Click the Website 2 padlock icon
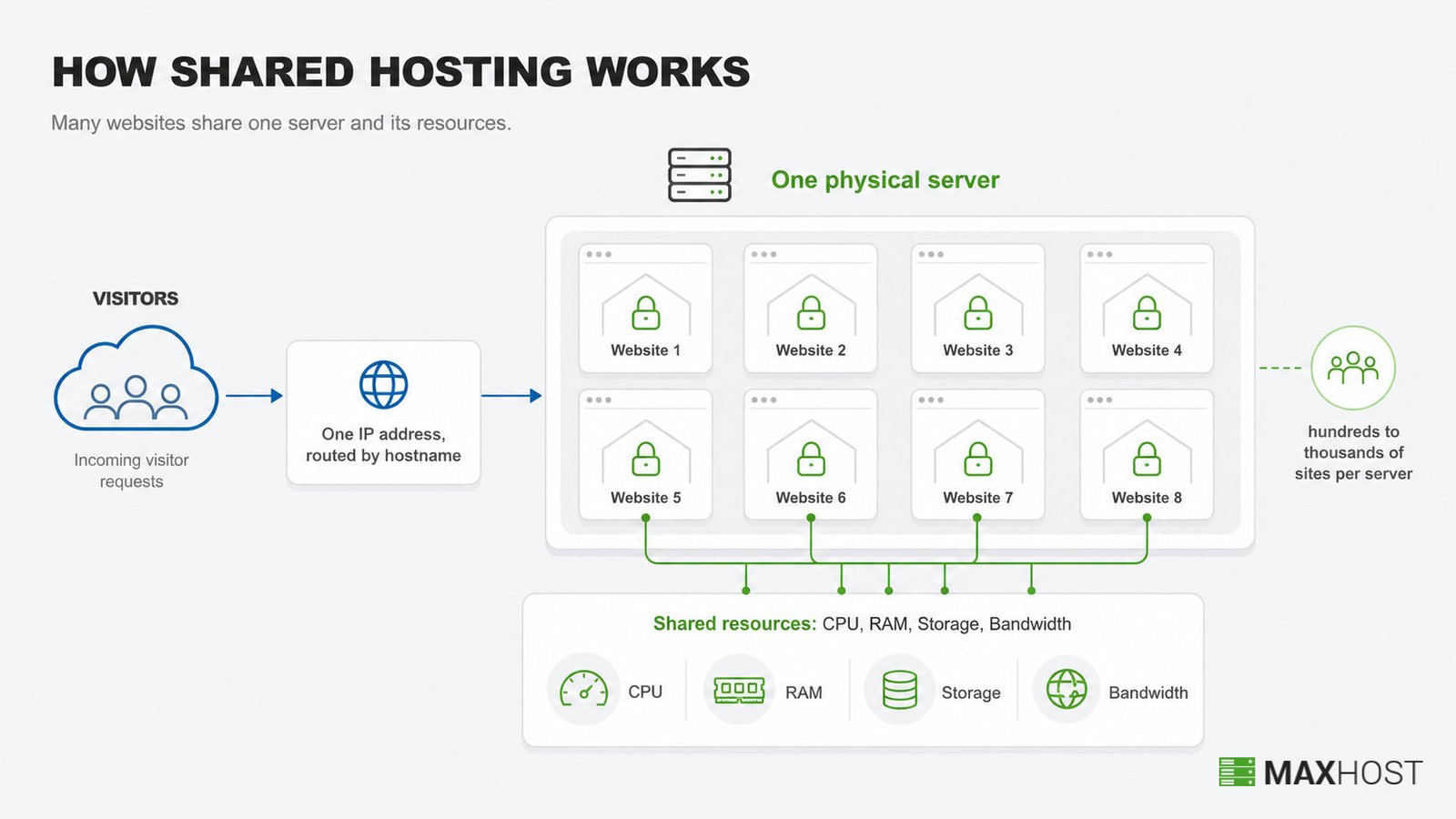1456x819 pixels. [x=811, y=313]
